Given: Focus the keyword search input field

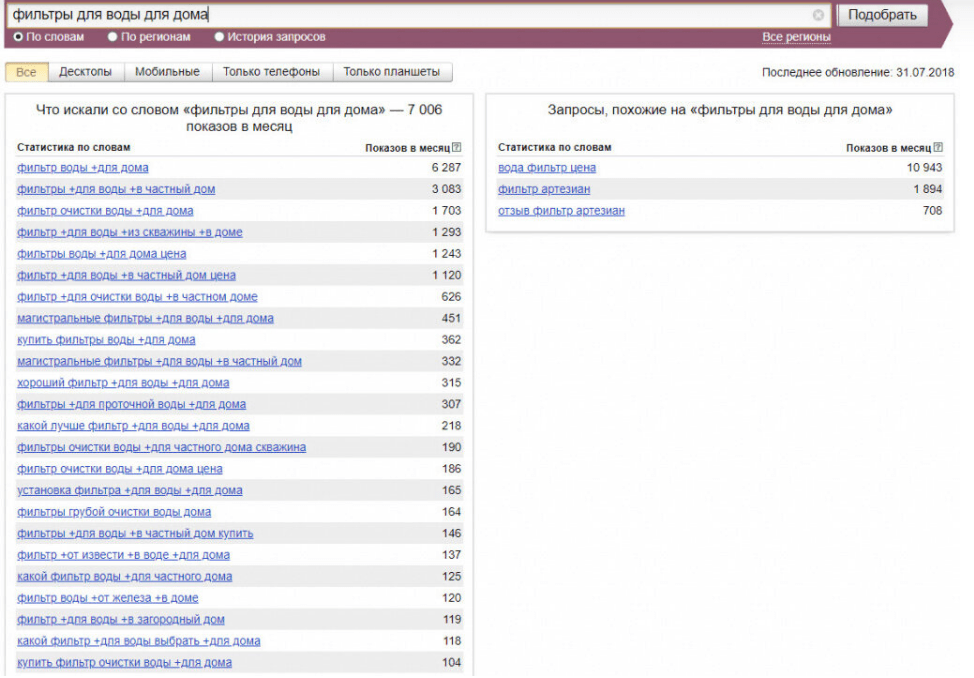Looking at the screenshot, I should coord(410,14).
